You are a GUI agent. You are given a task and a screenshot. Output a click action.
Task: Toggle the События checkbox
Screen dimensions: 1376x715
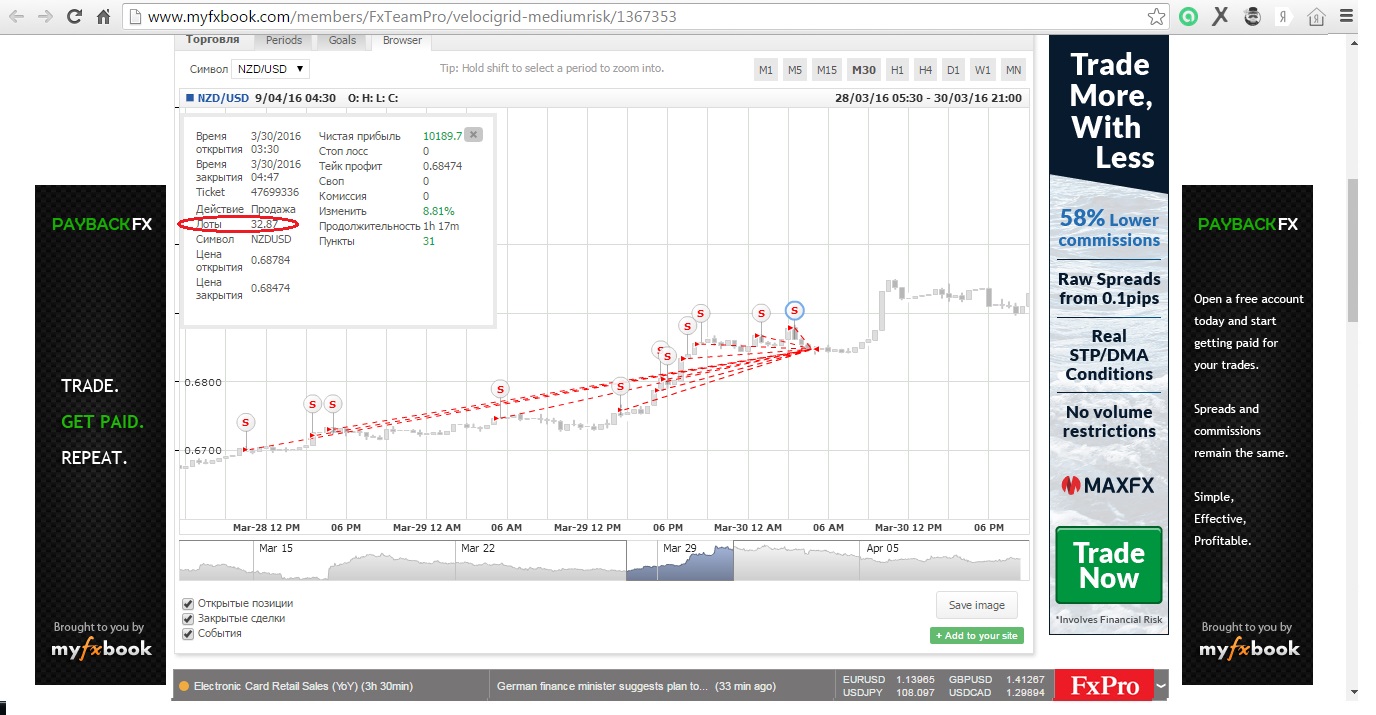[188, 633]
